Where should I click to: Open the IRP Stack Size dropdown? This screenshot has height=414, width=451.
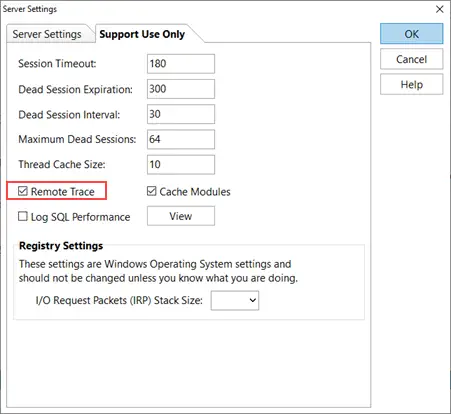pos(235,300)
